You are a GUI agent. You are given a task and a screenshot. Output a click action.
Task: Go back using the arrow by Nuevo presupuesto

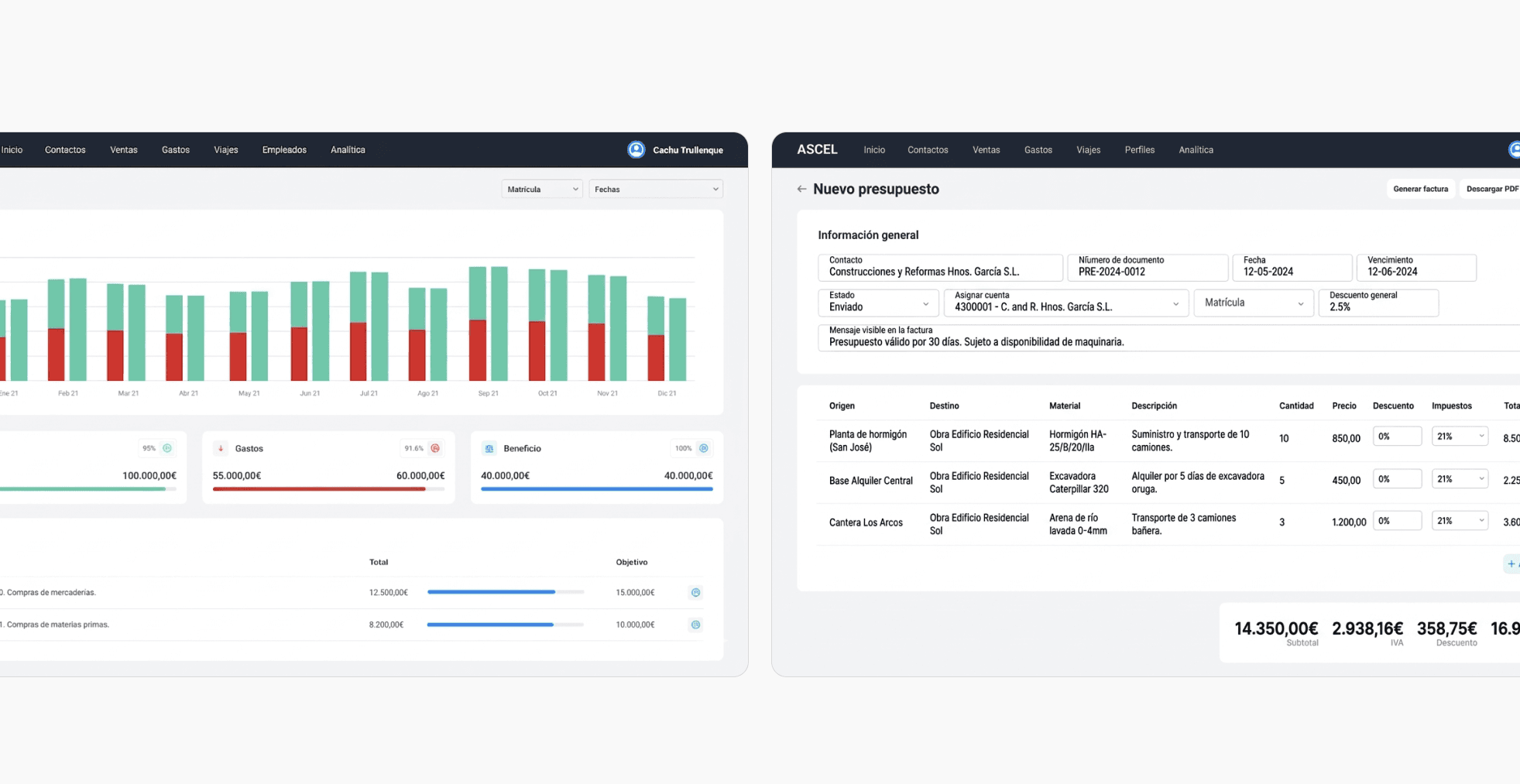(801, 189)
